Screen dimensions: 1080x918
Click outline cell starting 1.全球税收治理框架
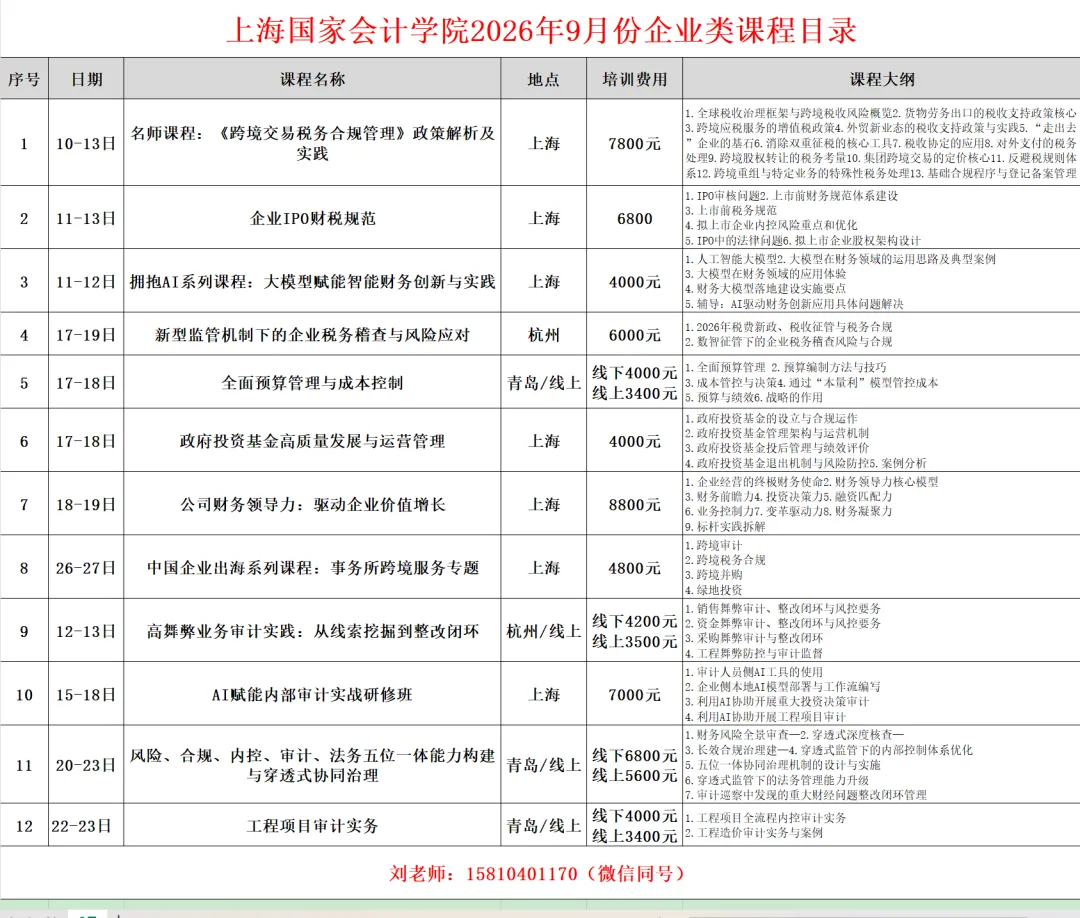click(x=882, y=143)
